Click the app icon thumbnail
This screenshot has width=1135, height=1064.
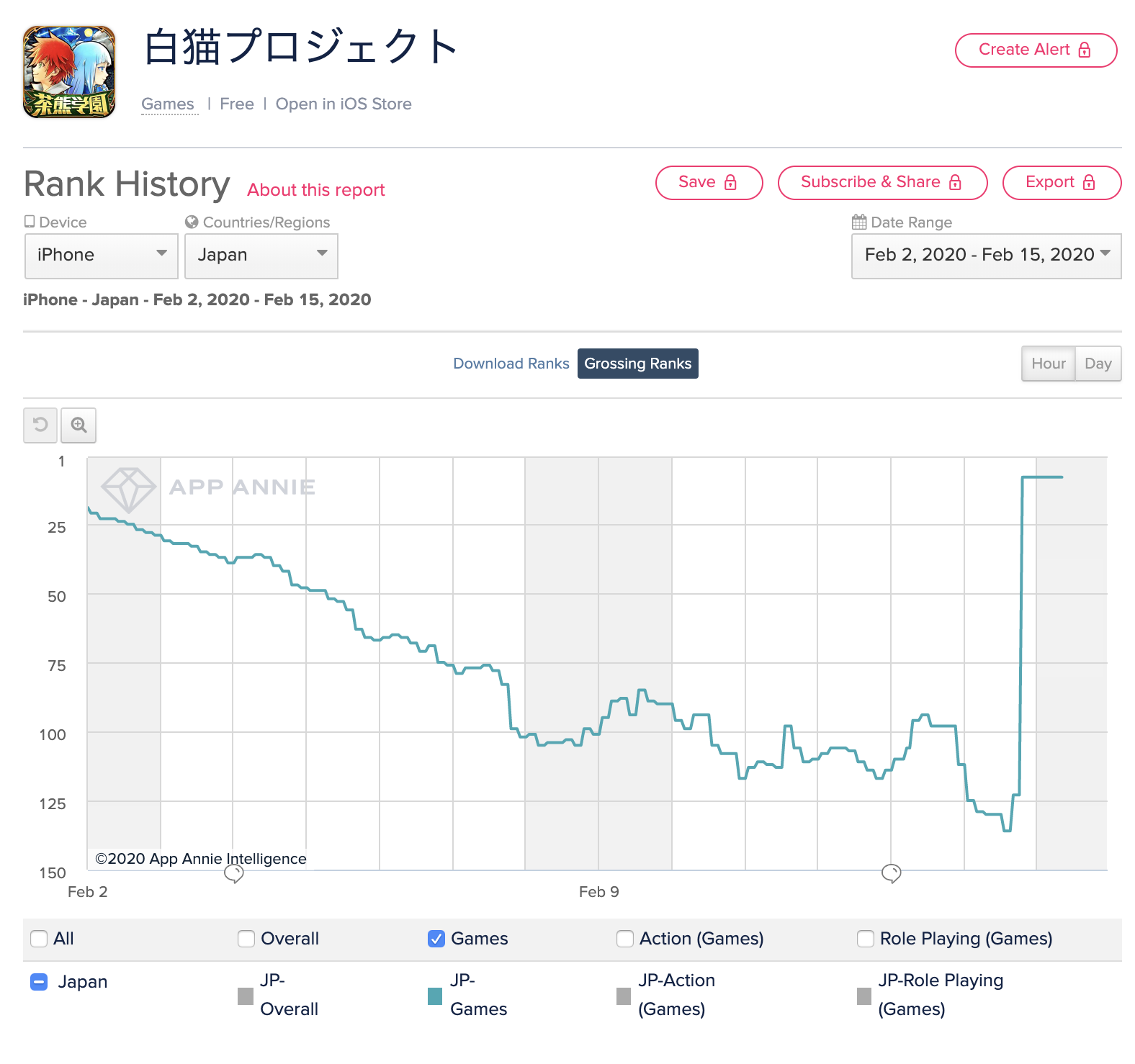tap(69, 72)
